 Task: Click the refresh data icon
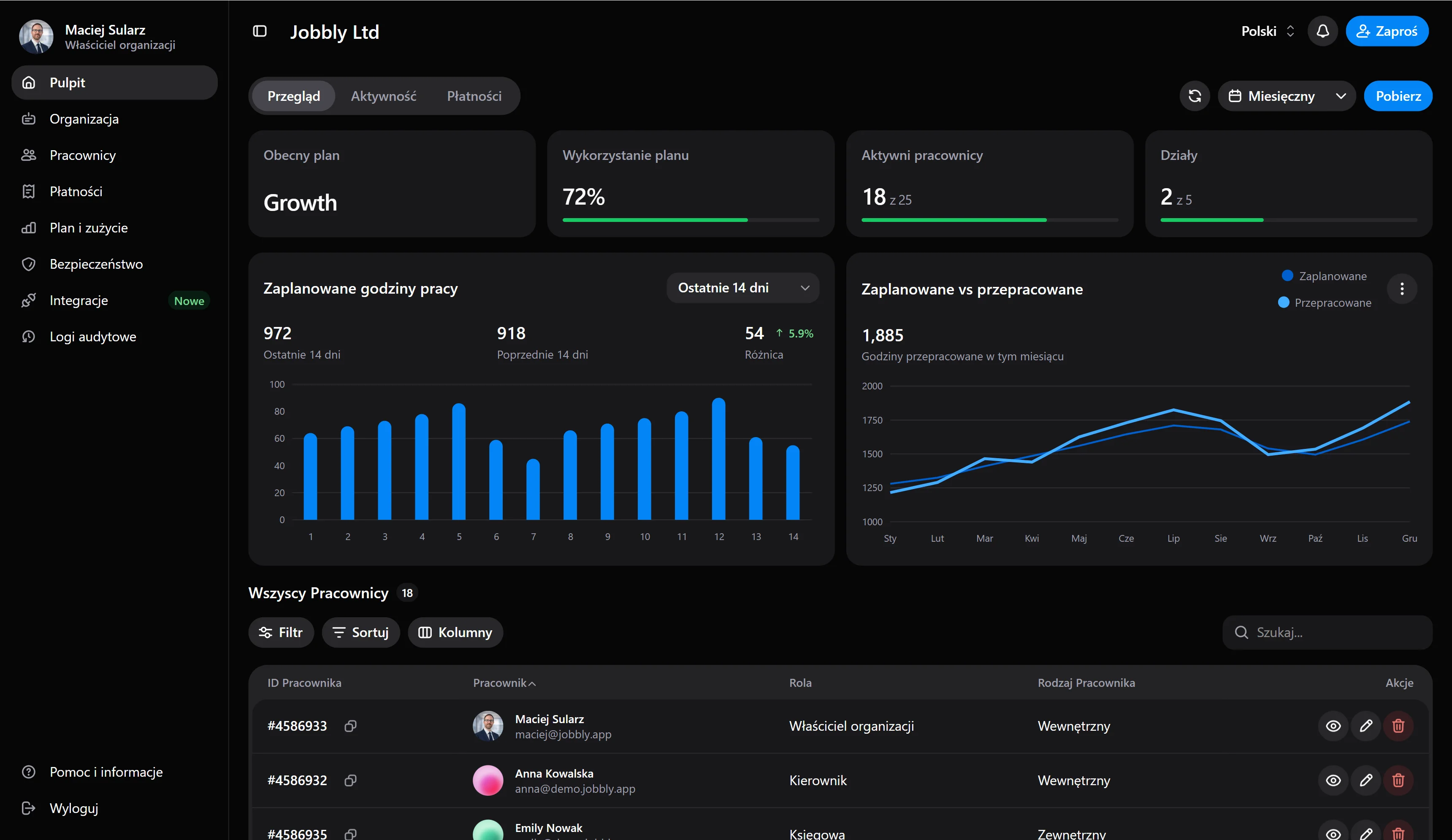(1195, 96)
